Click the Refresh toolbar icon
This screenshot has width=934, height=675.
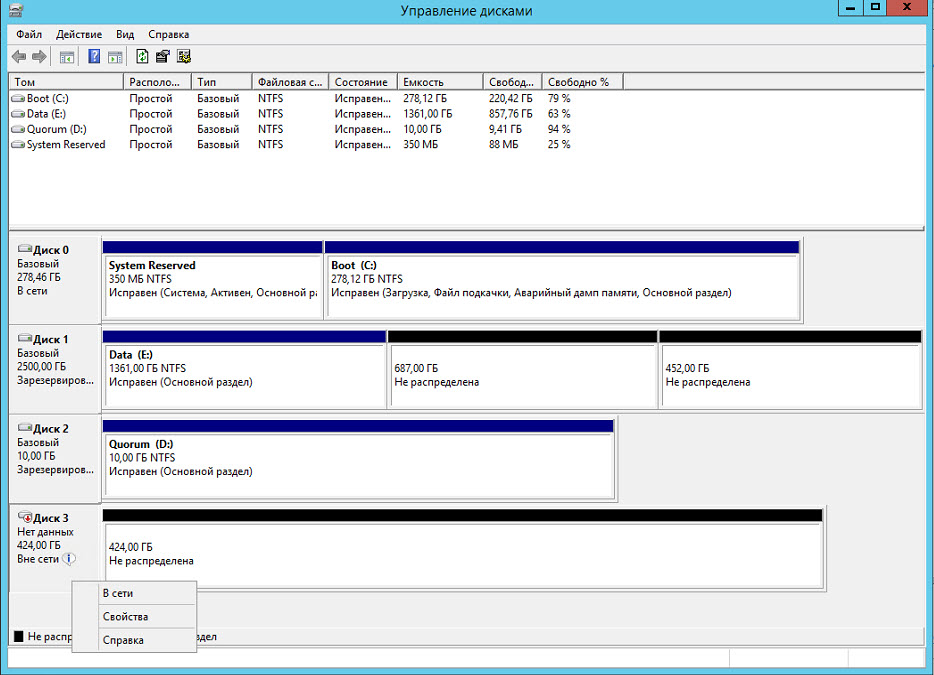tap(142, 57)
